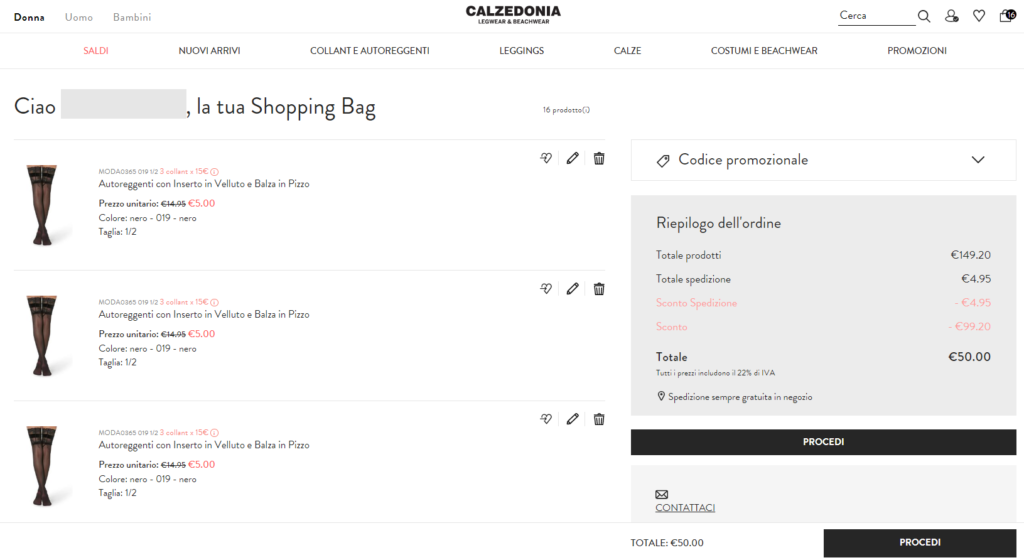The height and width of the screenshot is (560, 1024).
Task: Open the wishlist heart icon in header
Action: (979, 16)
